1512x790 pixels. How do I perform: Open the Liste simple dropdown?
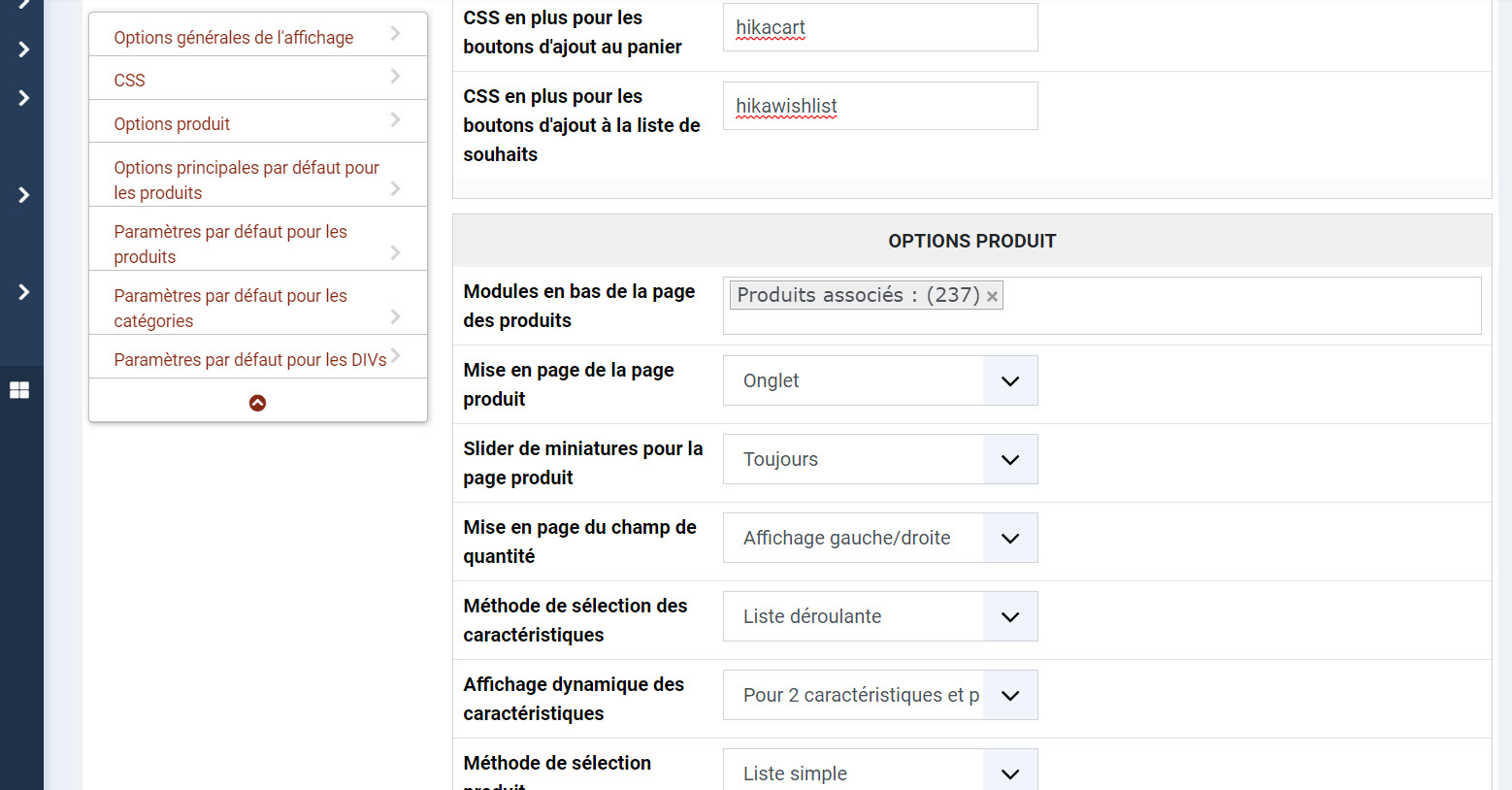(x=880, y=773)
